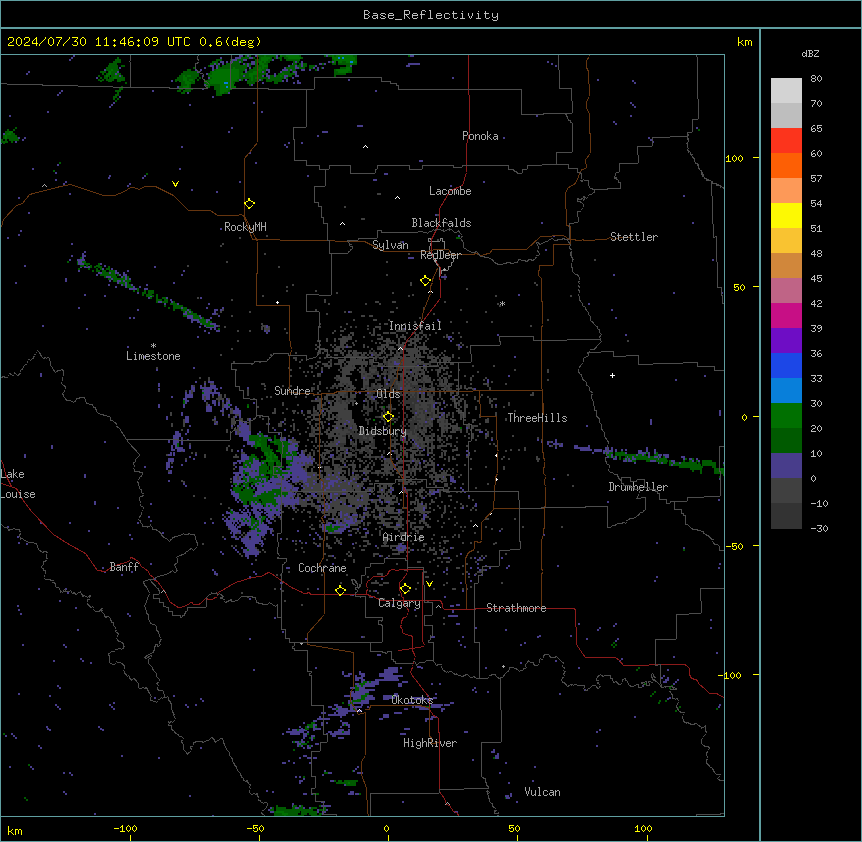Screen dimensions: 862x842
Task: Select the light gray 70-80 dBZ swatch
Action: pyautogui.click(x=786, y=90)
